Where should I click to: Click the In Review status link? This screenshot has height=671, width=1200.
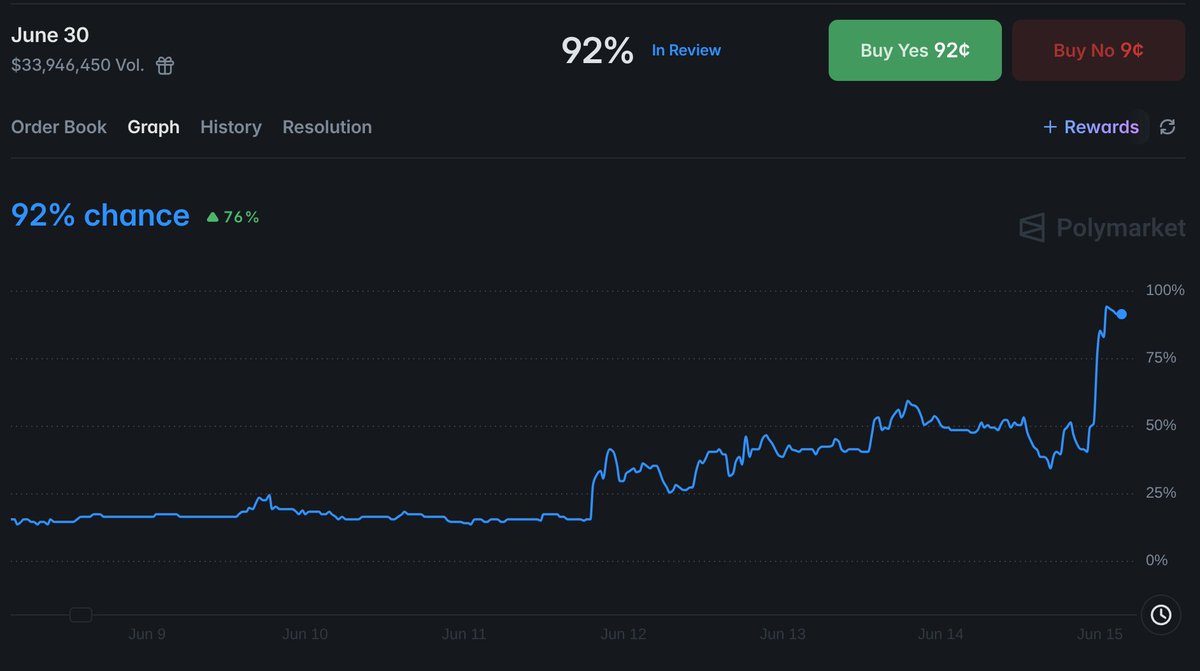(686, 50)
